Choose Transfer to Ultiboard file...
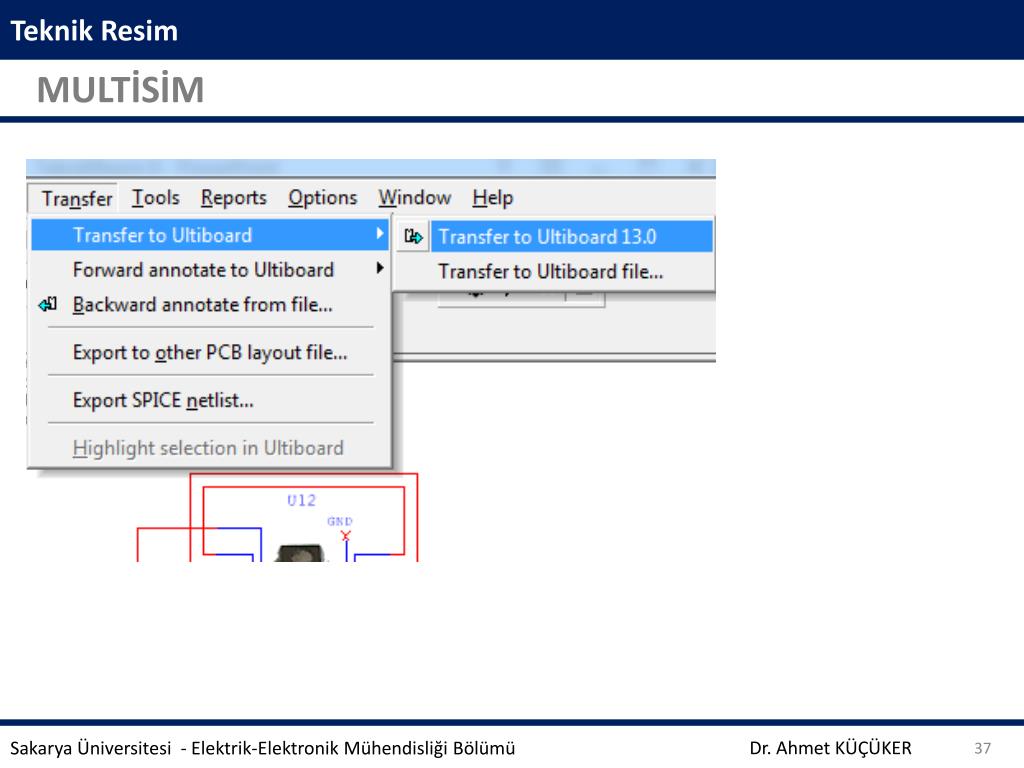Viewport: 1024px width, 768px height. pyautogui.click(x=554, y=271)
